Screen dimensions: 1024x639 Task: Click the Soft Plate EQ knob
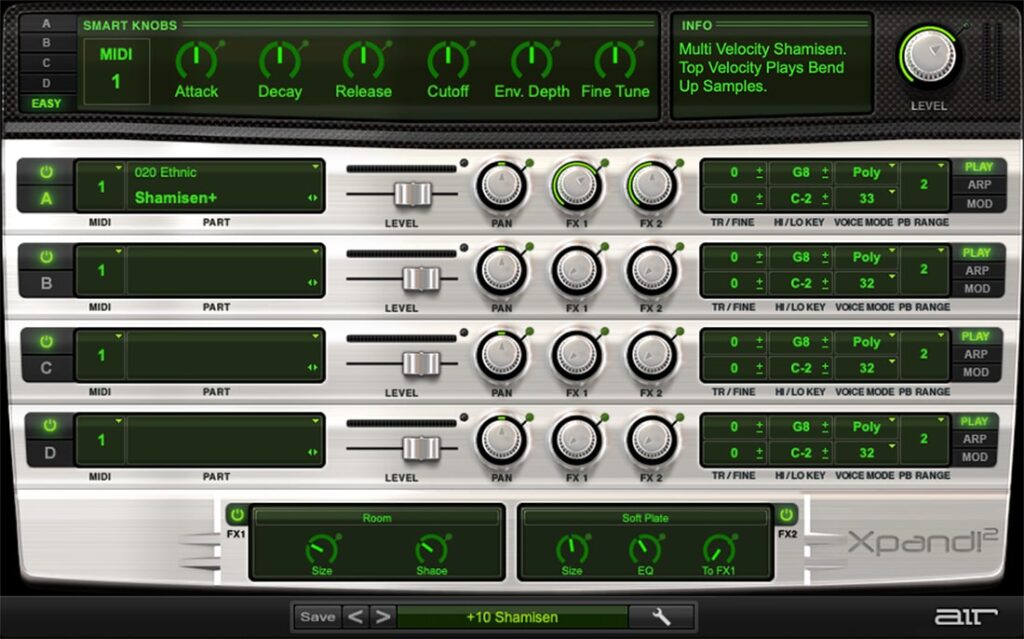(645, 549)
